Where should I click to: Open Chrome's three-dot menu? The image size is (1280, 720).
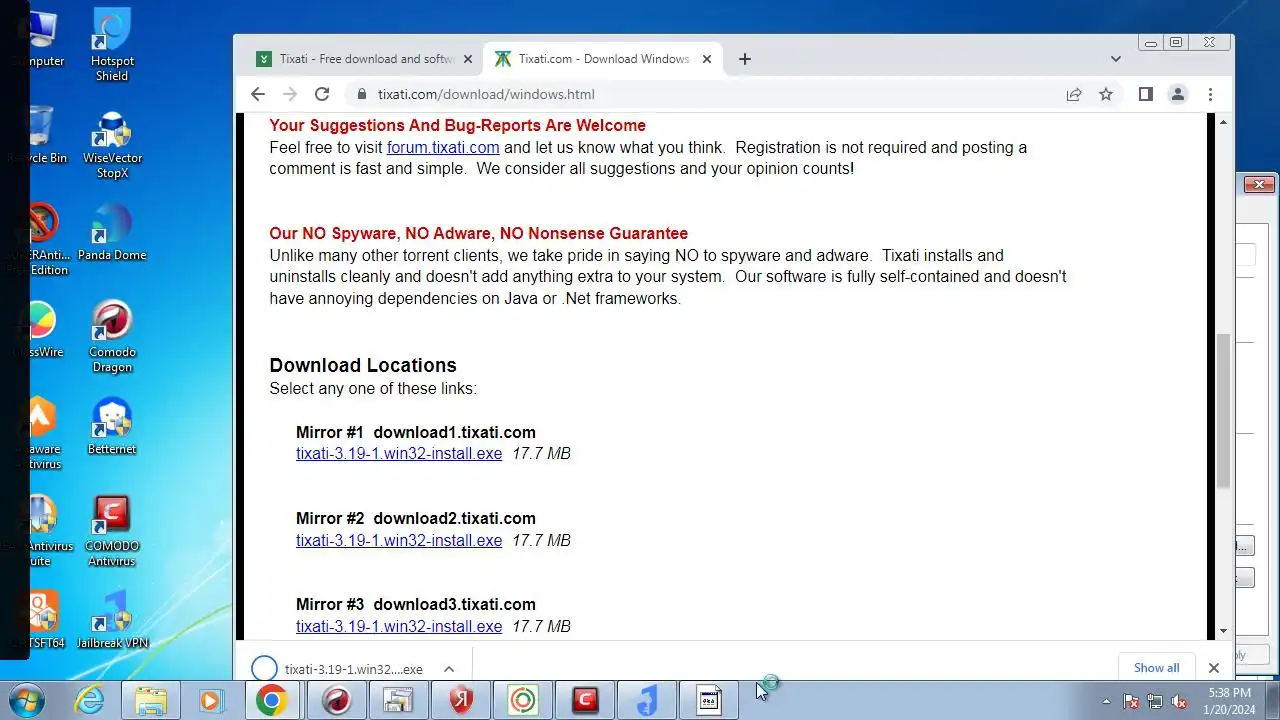1210,94
